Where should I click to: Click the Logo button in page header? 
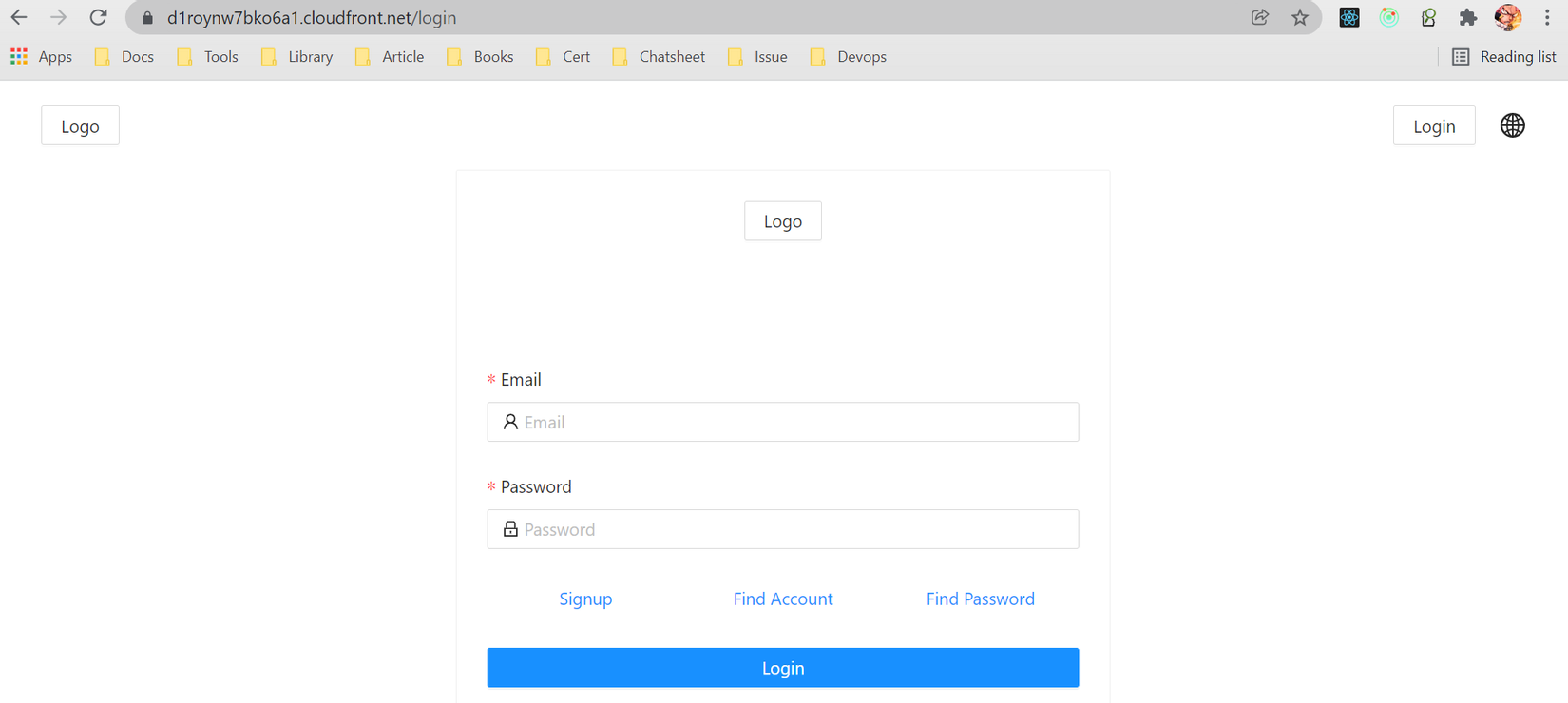(80, 125)
